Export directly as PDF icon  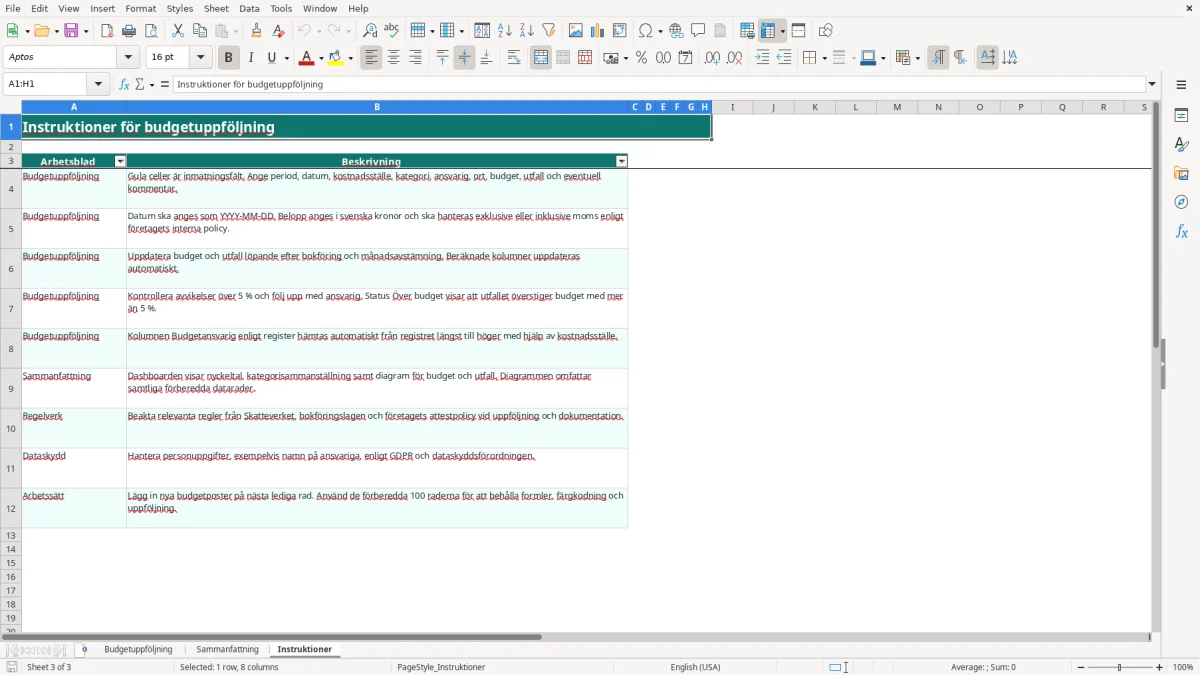click(106, 31)
